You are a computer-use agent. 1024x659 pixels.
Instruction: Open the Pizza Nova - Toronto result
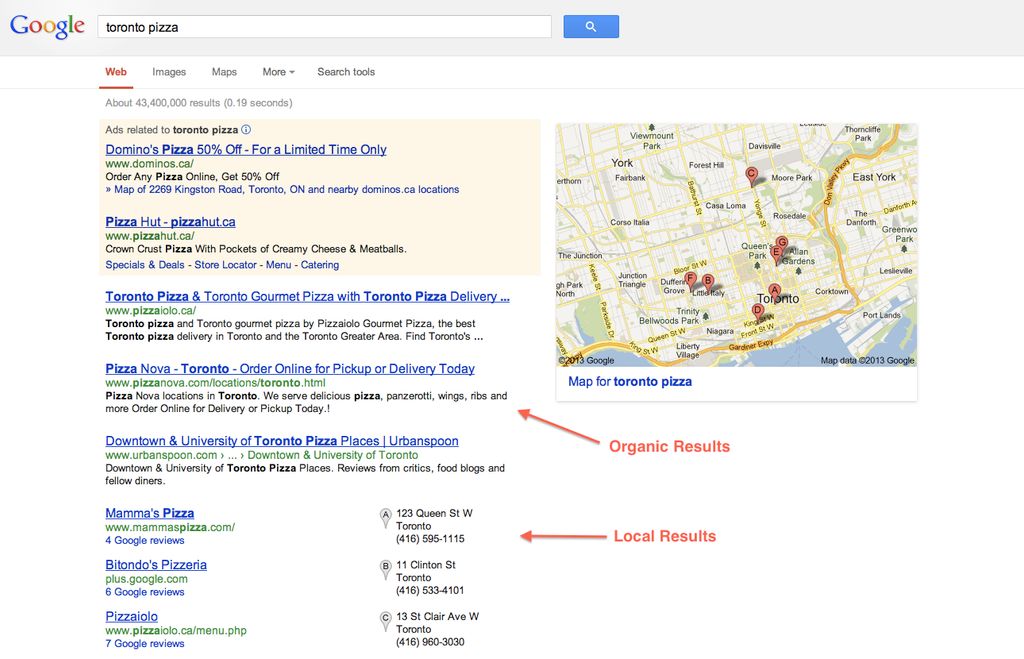290,369
